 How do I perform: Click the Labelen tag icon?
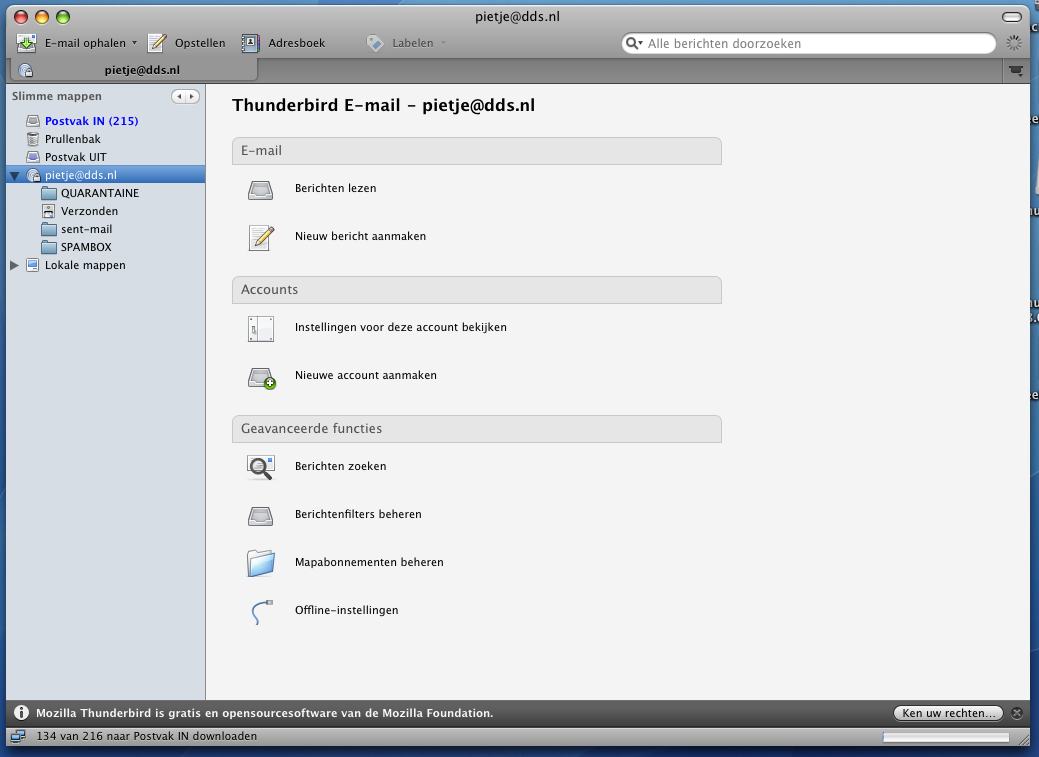pos(375,43)
